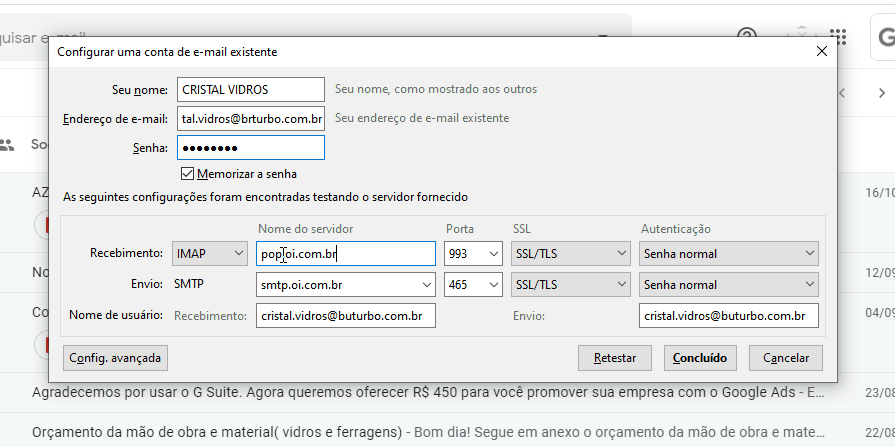Open the IMAP protocol dropdown

[x=210, y=254]
